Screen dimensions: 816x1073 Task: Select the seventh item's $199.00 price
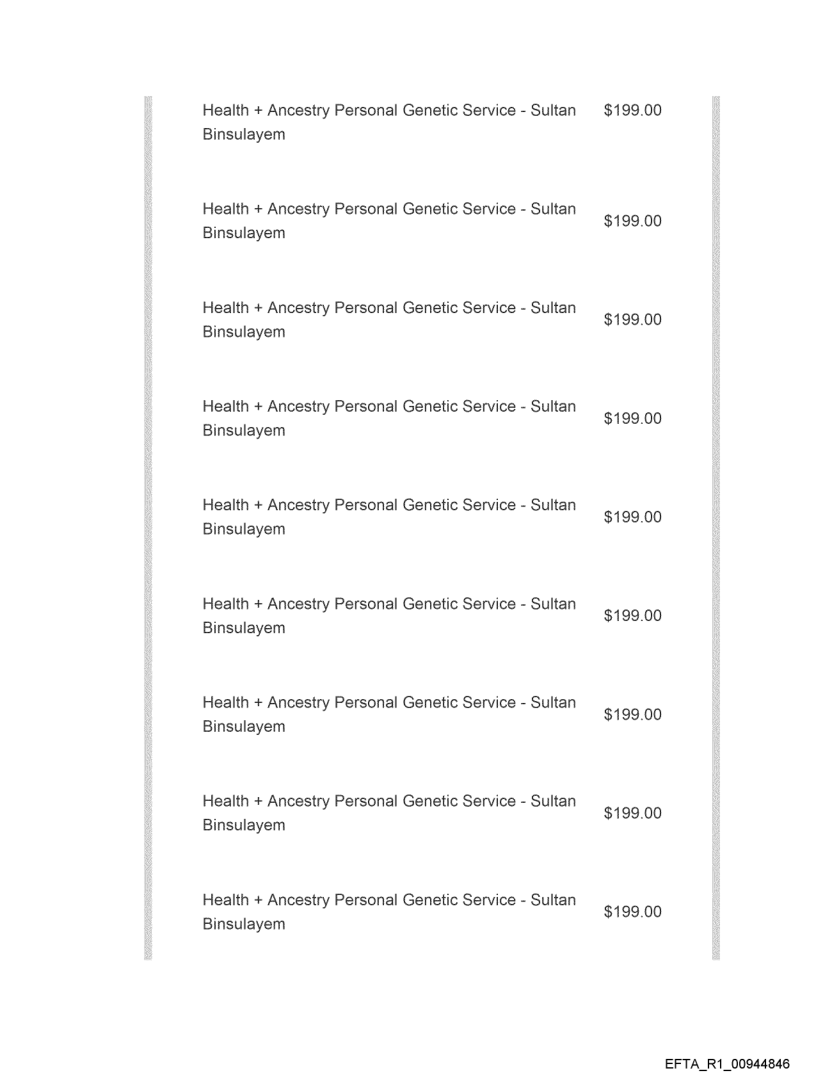click(632, 715)
